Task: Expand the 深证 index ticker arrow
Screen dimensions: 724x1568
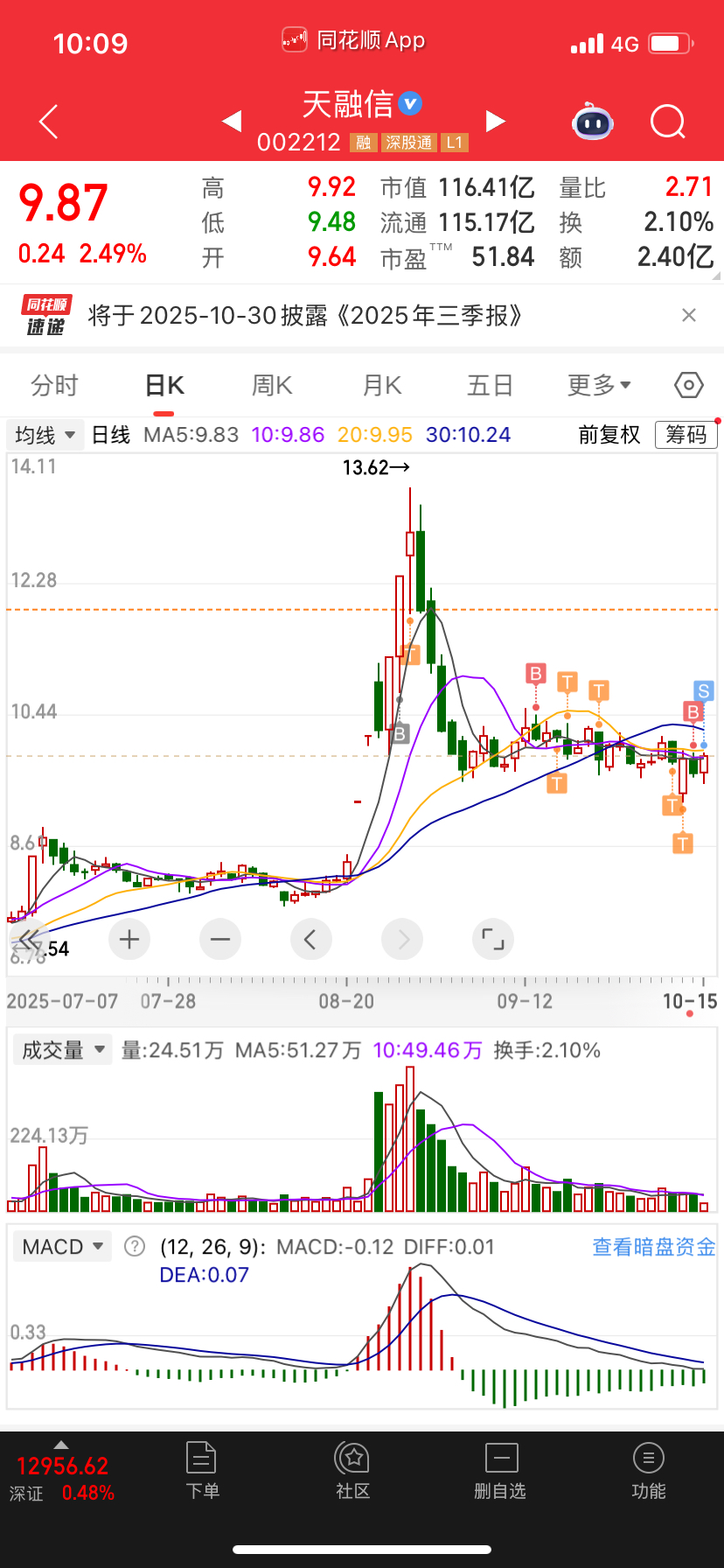Action: pyautogui.click(x=60, y=1444)
